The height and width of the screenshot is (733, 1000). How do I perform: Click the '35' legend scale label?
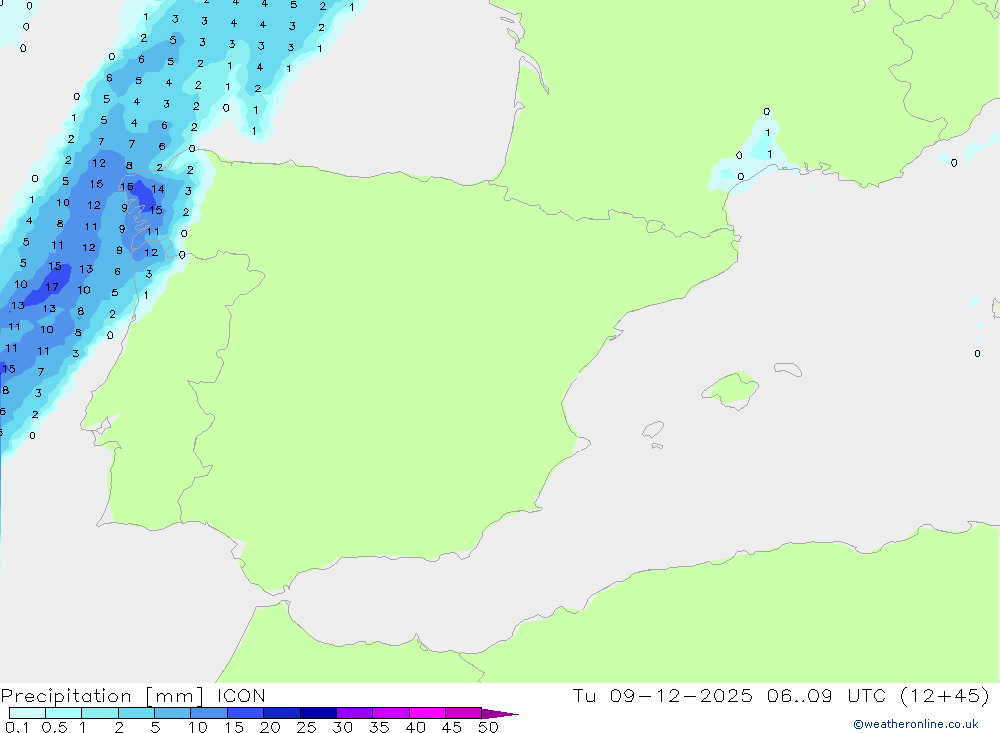(x=379, y=727)
